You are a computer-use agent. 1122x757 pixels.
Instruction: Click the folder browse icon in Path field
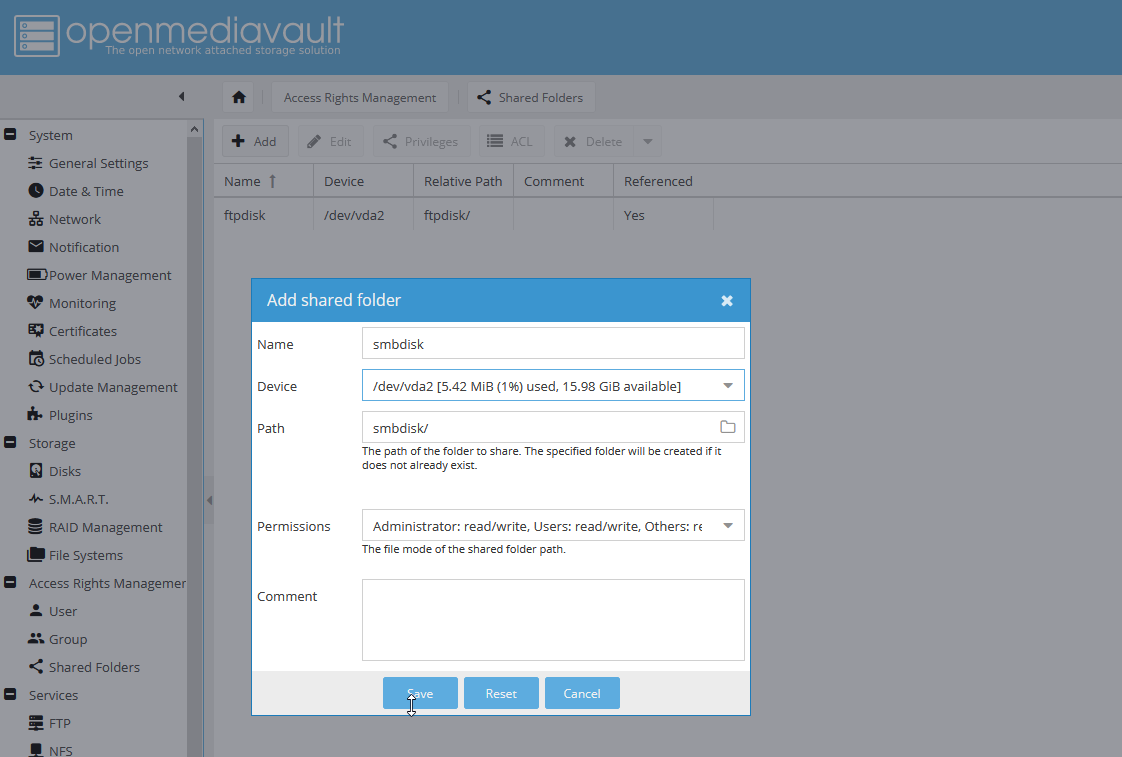pyautogui.click(x=727, y=428)
